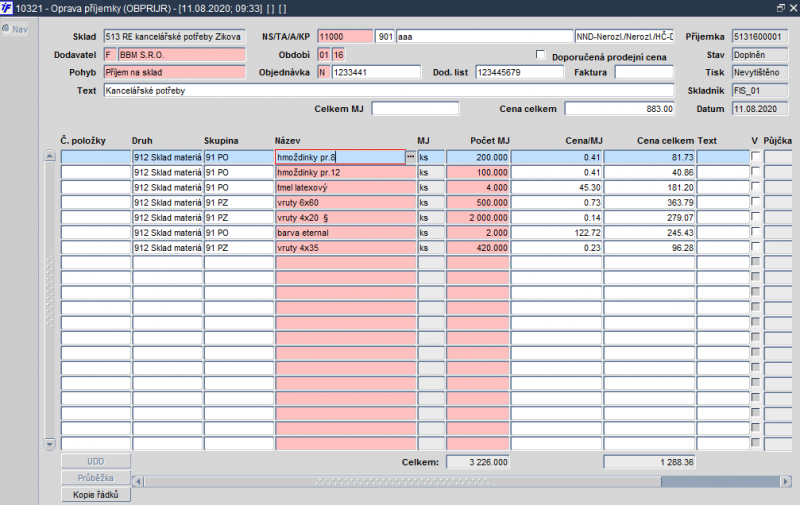Click the Nav icon in left sidebar
800x505 pixels.
pyautogui.click(x=6, y=29)
